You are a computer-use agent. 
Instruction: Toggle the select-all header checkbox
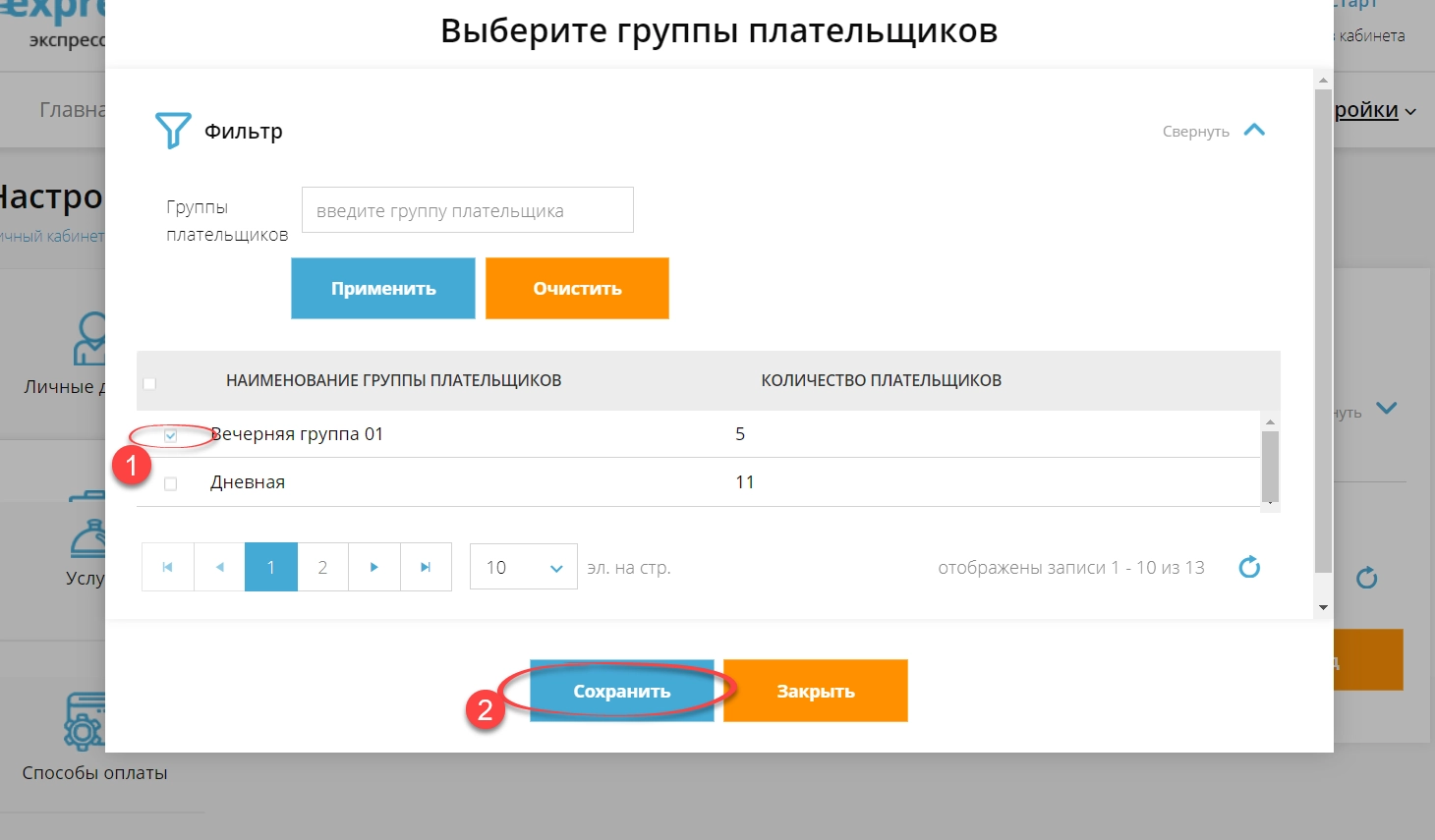149,383
